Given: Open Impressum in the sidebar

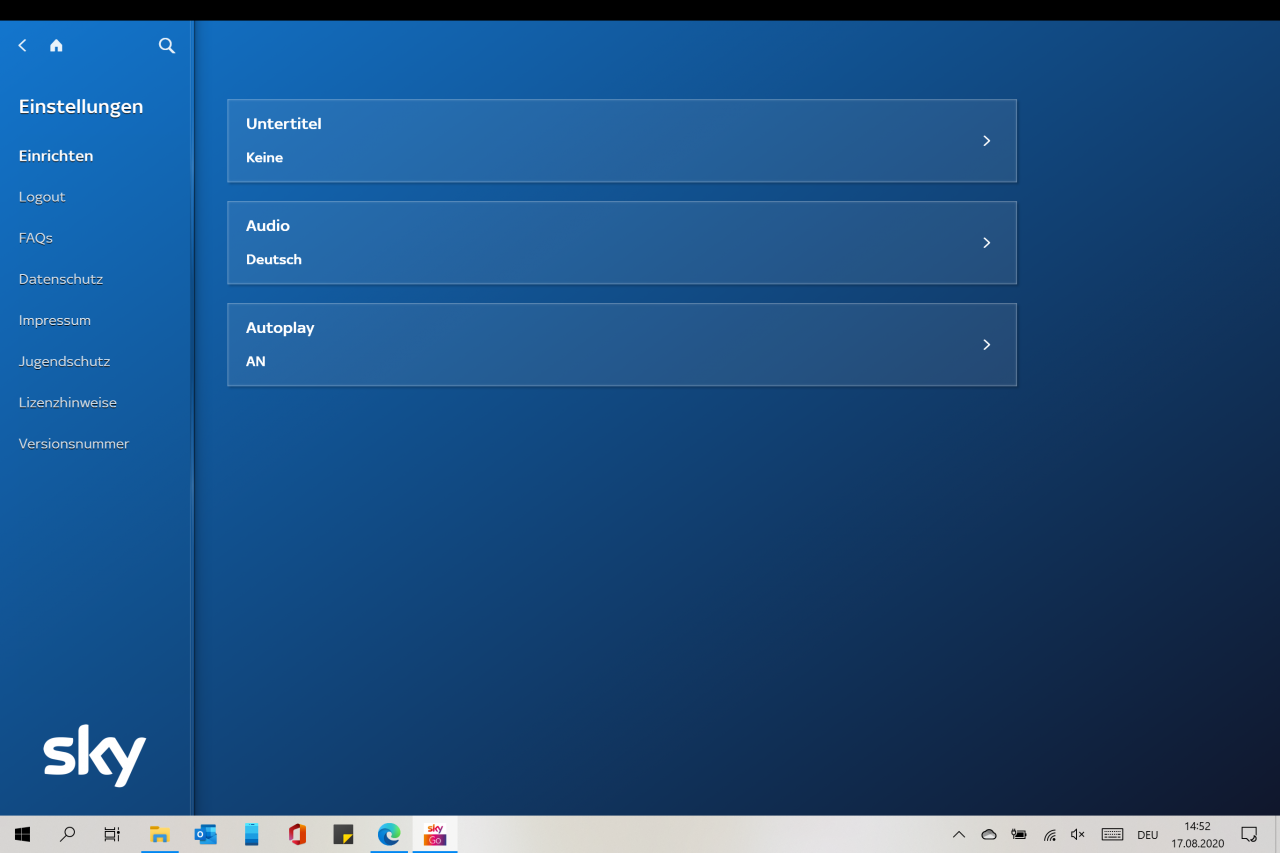Looking at the screenshot, I should 55,320.
